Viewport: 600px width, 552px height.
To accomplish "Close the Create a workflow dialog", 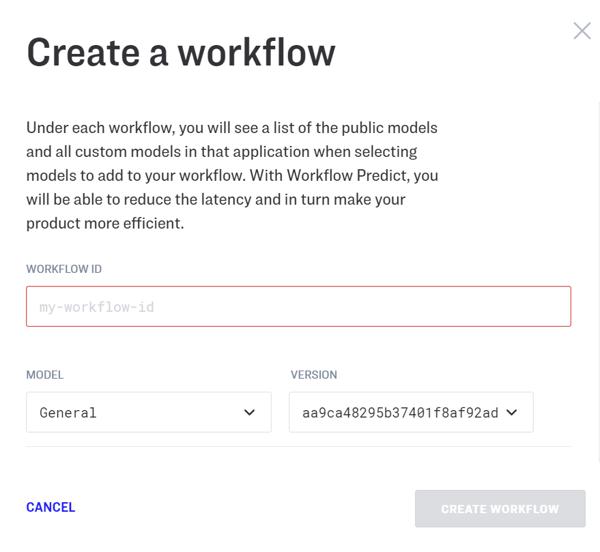I will [x=582, y=31].
